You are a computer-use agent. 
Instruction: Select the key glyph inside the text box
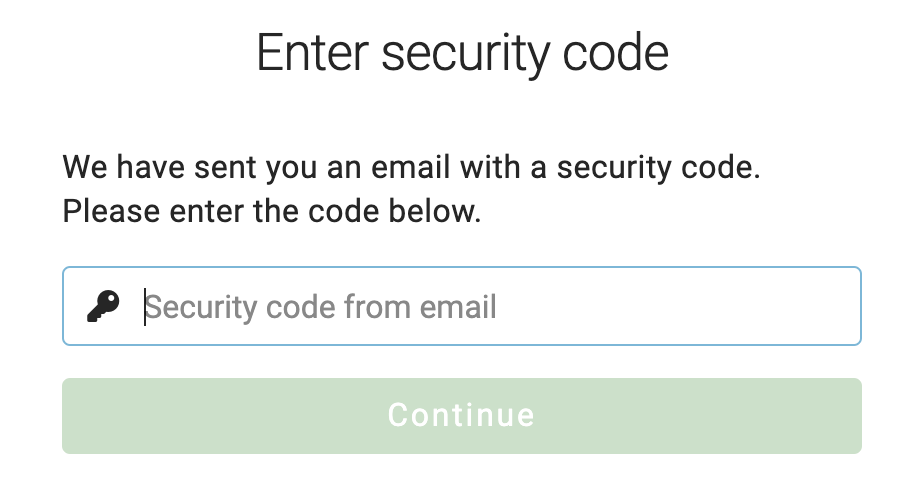pyautogui.click(x=103, y=306)
